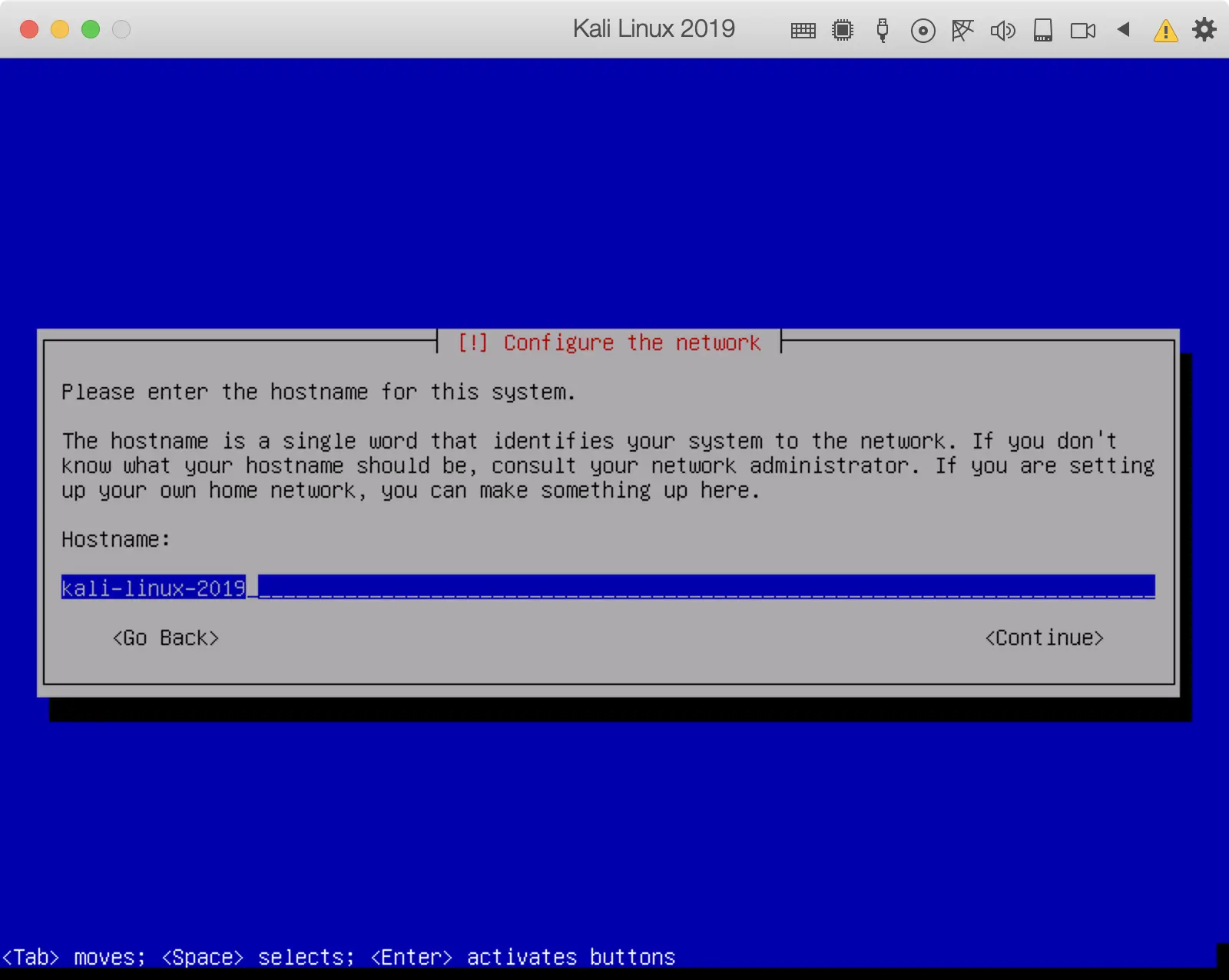Click the sound speaker icon
Viewport: 1229px width, 980px height.
tap(1002, 31)
